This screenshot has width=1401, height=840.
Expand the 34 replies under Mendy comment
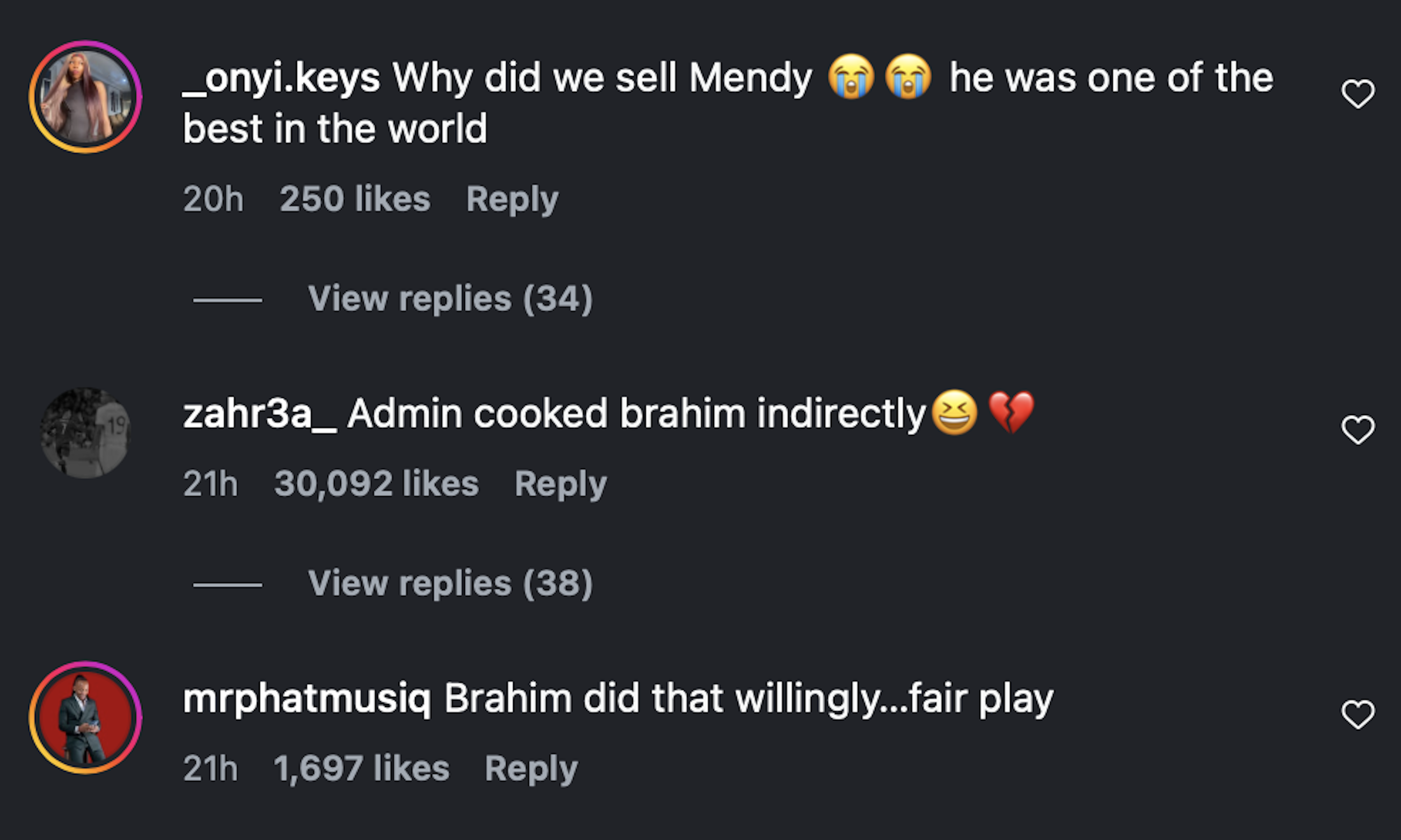(x=450, y=299)
